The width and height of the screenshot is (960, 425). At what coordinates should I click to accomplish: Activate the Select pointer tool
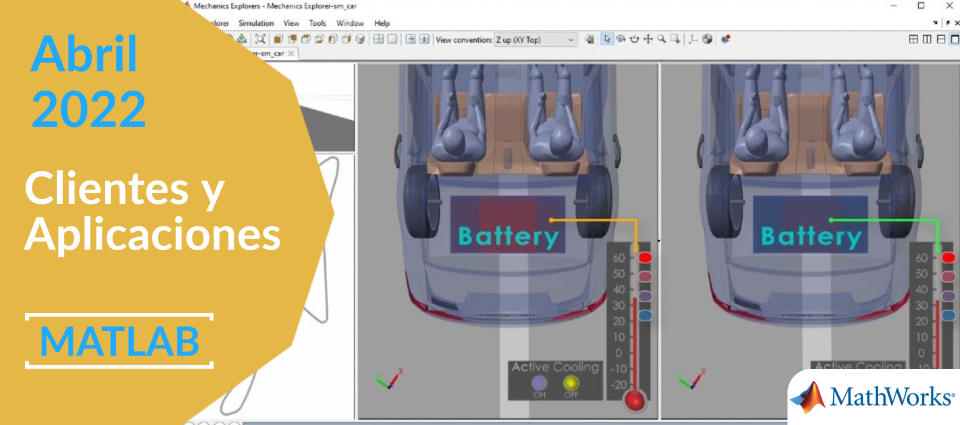tap(607, 39)
